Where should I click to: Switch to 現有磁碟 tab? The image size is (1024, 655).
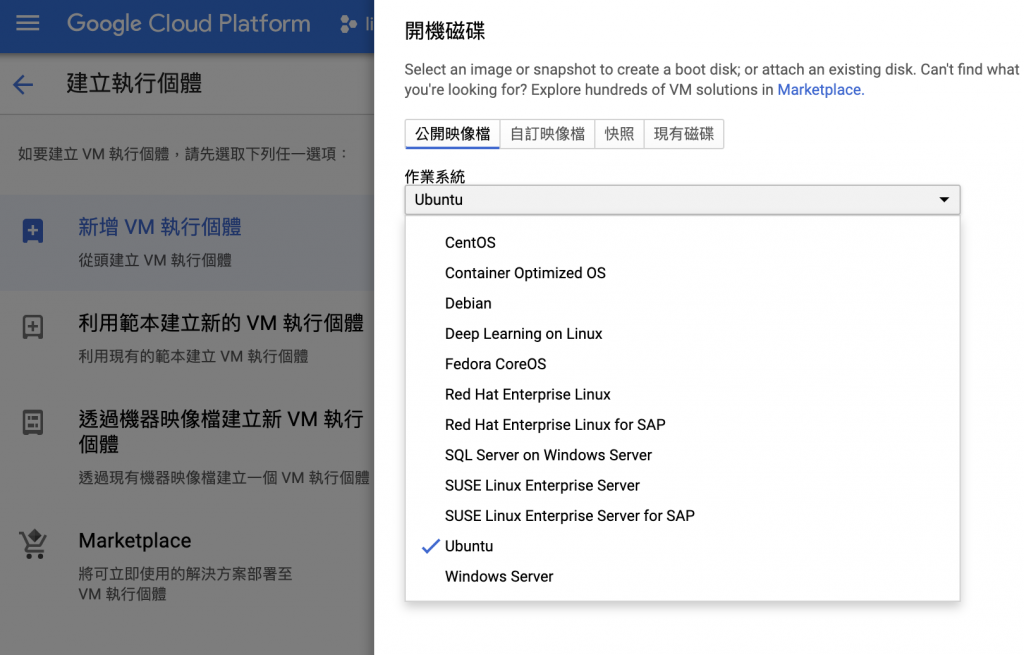(x=684, y=134)
